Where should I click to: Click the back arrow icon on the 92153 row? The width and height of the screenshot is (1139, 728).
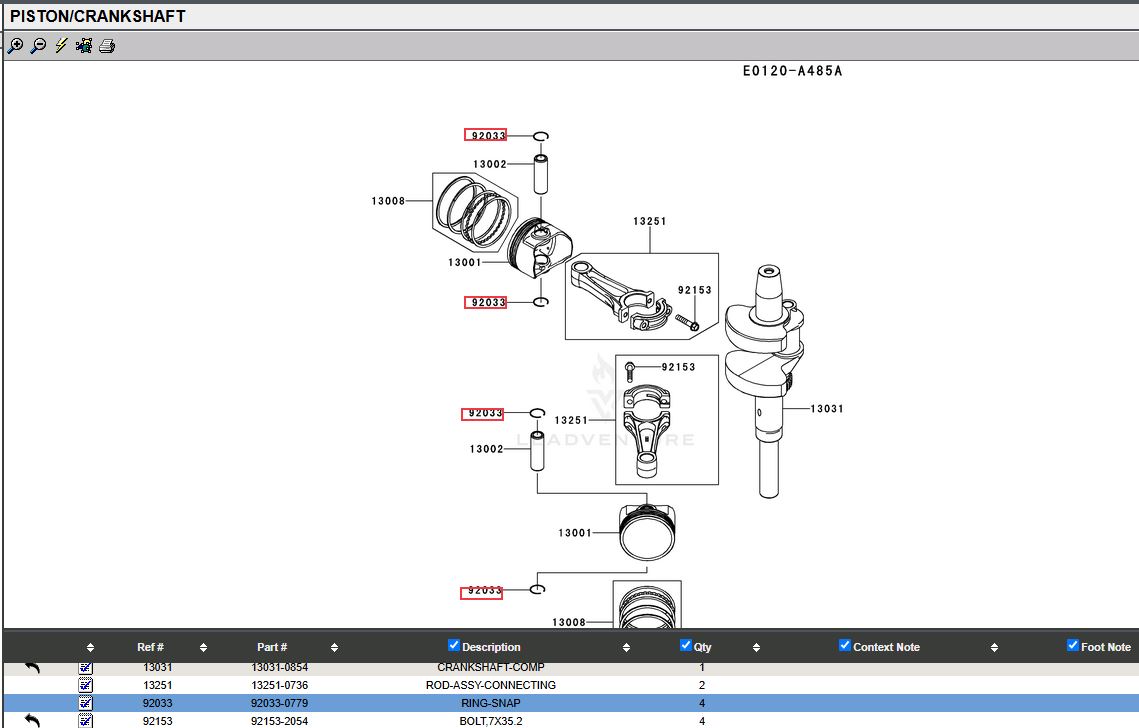coord(32,720)
